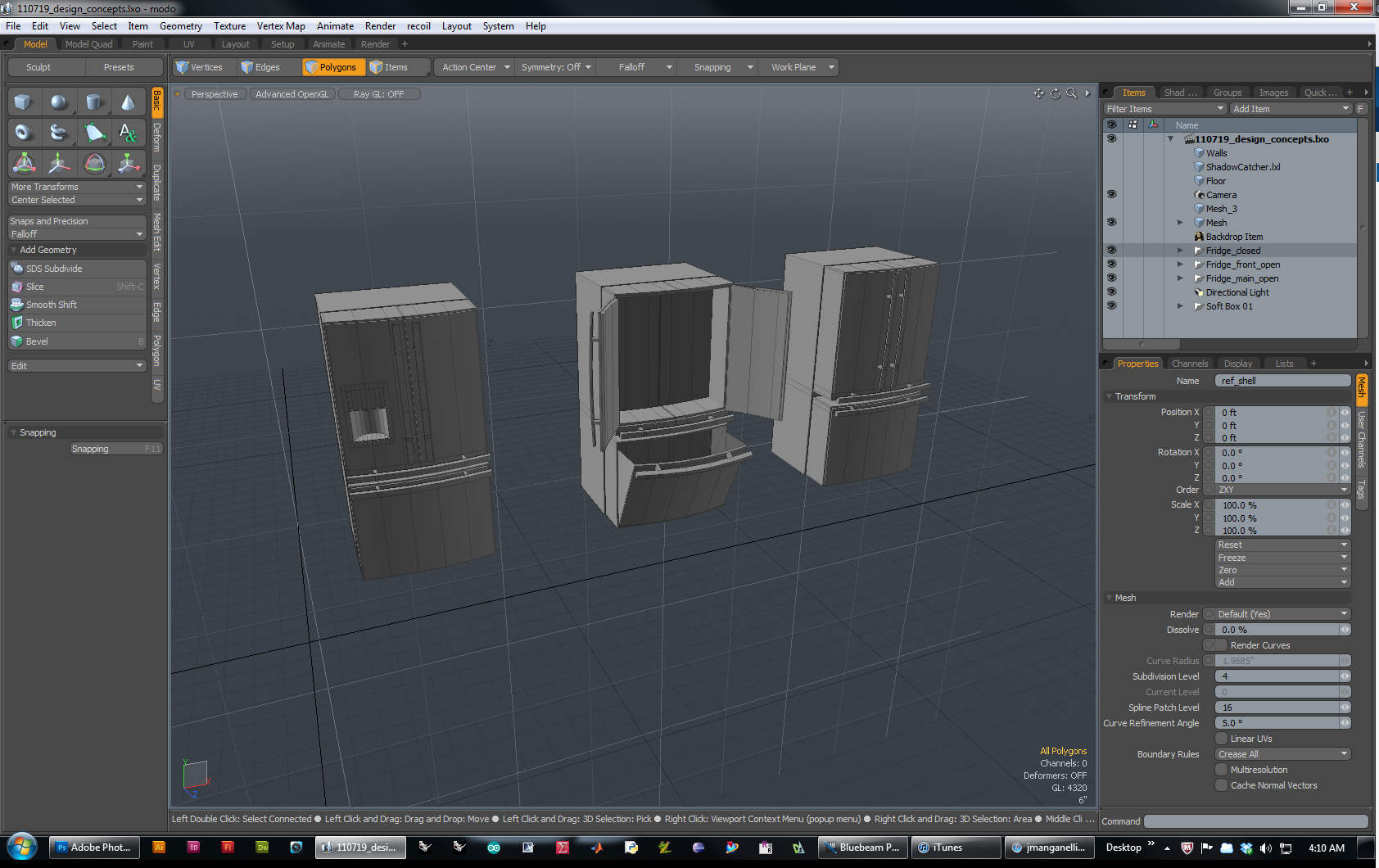
Task: Select the Sphere primitive tool
Action: pyautogui.click(x=58, y=102)
